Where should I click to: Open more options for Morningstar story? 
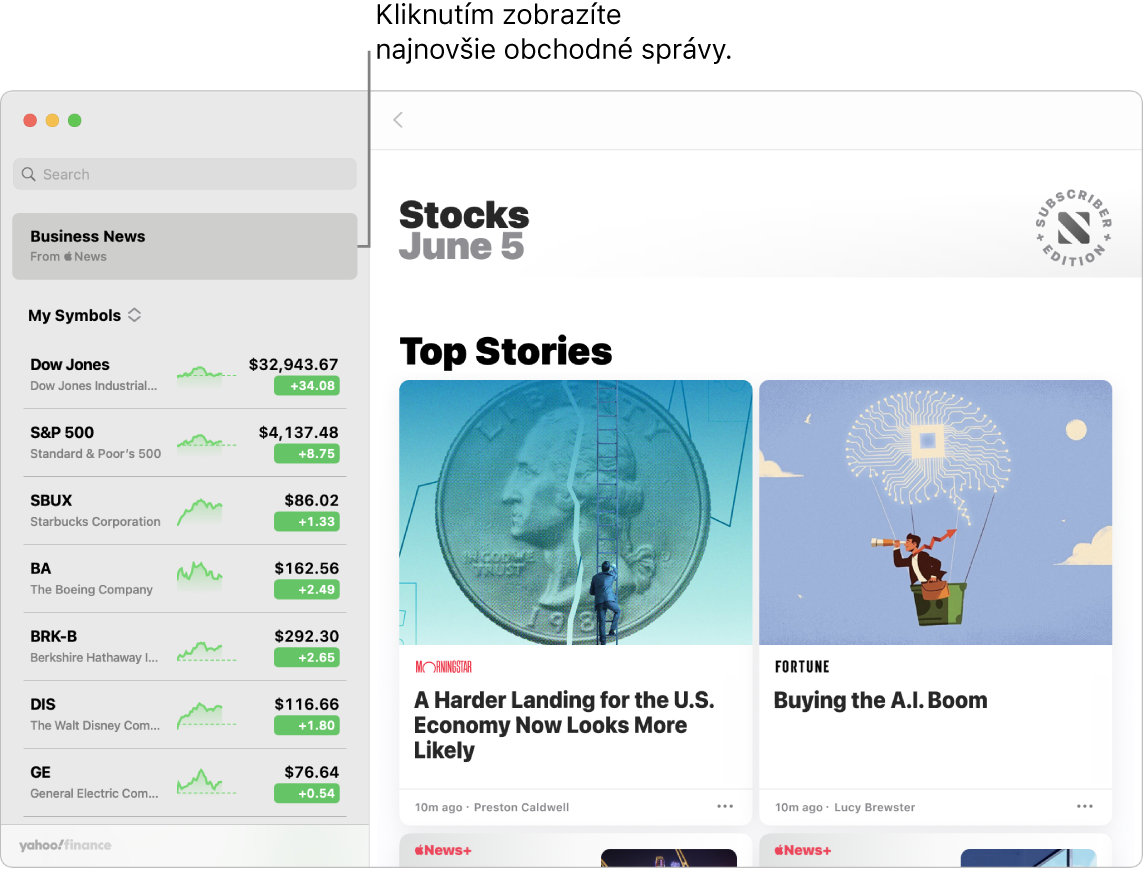pos(725,807)
